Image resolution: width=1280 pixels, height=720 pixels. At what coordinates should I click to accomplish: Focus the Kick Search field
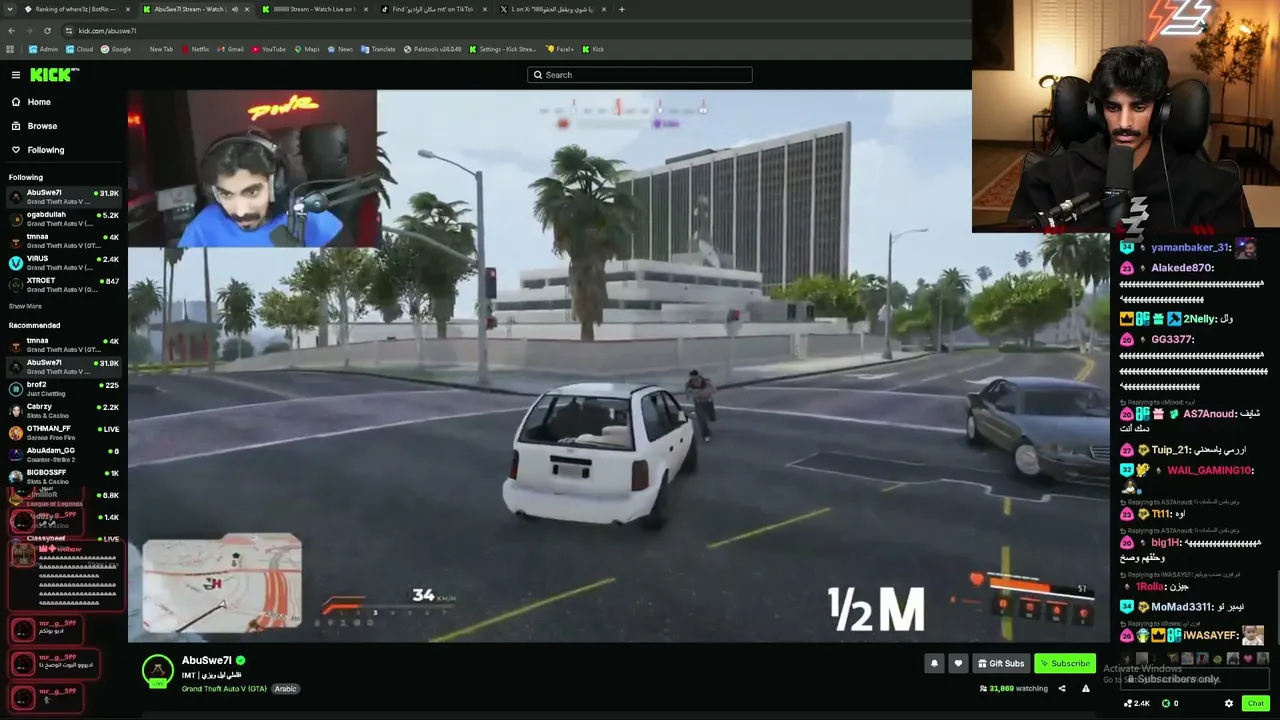pos(640,75)
